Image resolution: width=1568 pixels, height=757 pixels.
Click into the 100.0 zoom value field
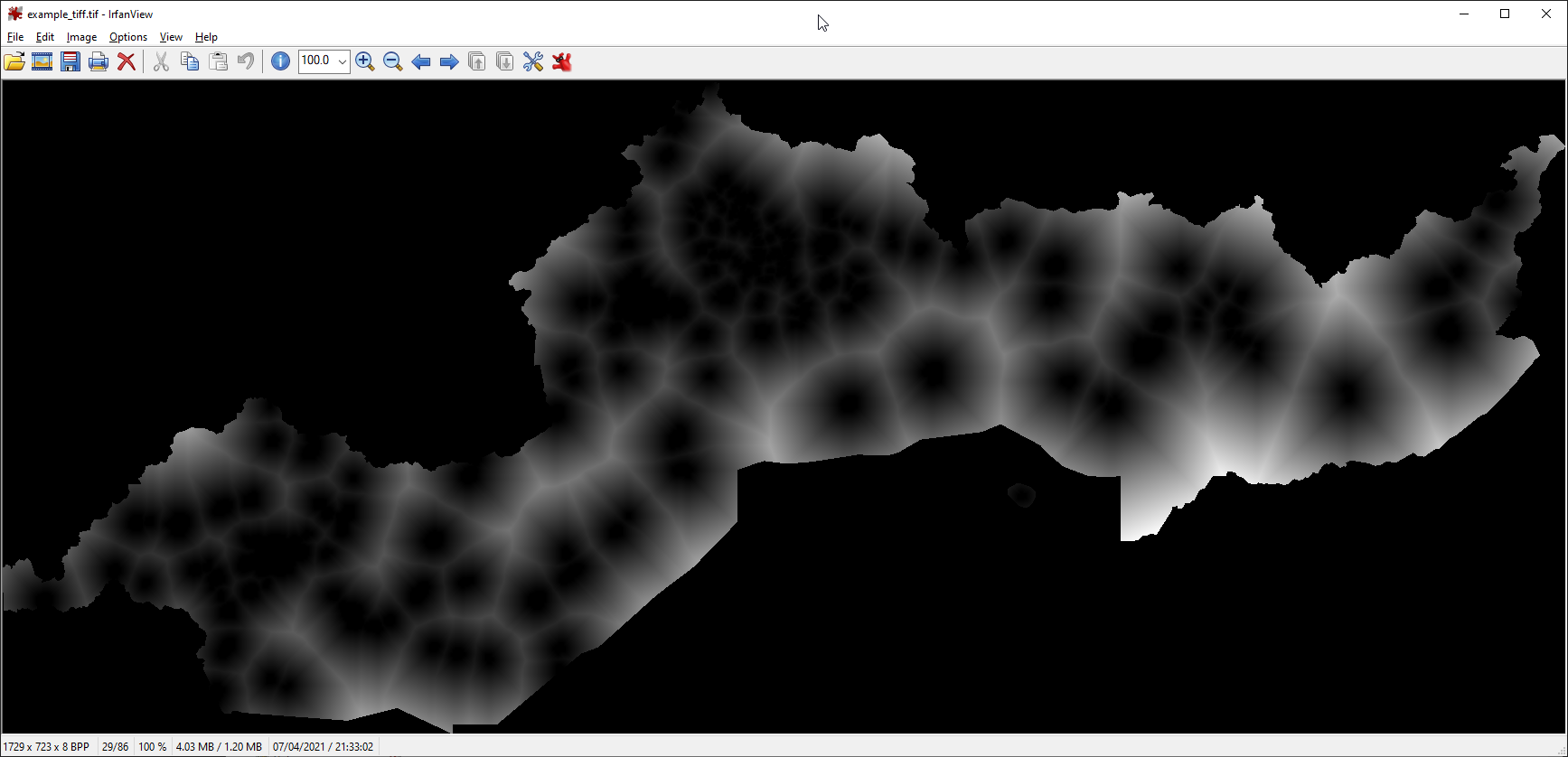pos(316,61)
